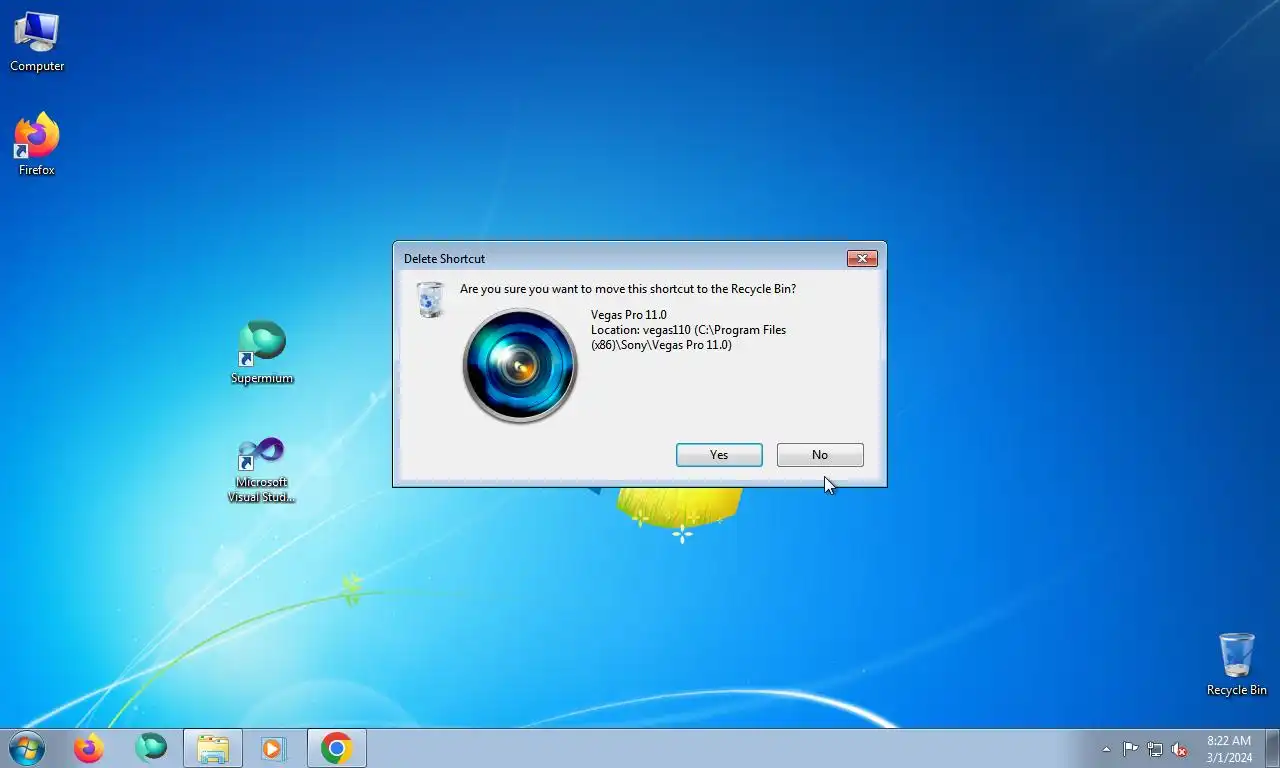Click the muted volume tray icon

coord(1179,749)
